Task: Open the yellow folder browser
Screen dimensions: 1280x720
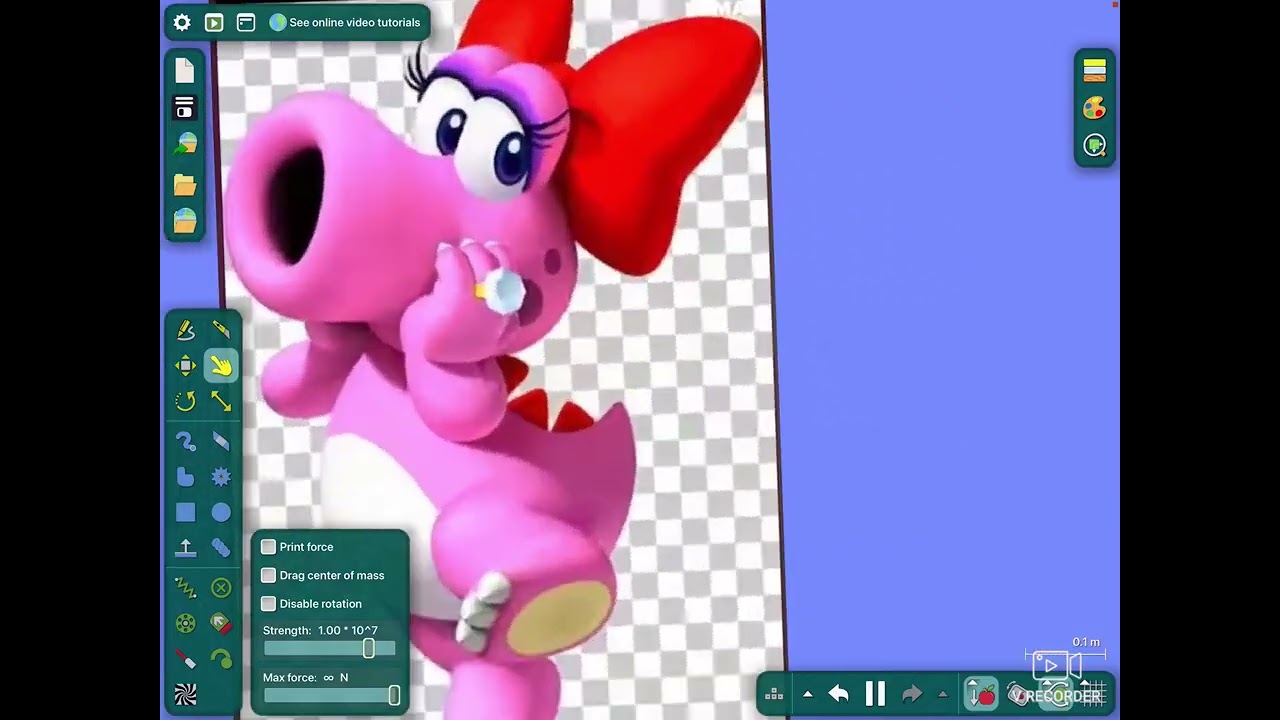Action: point(185,184)
